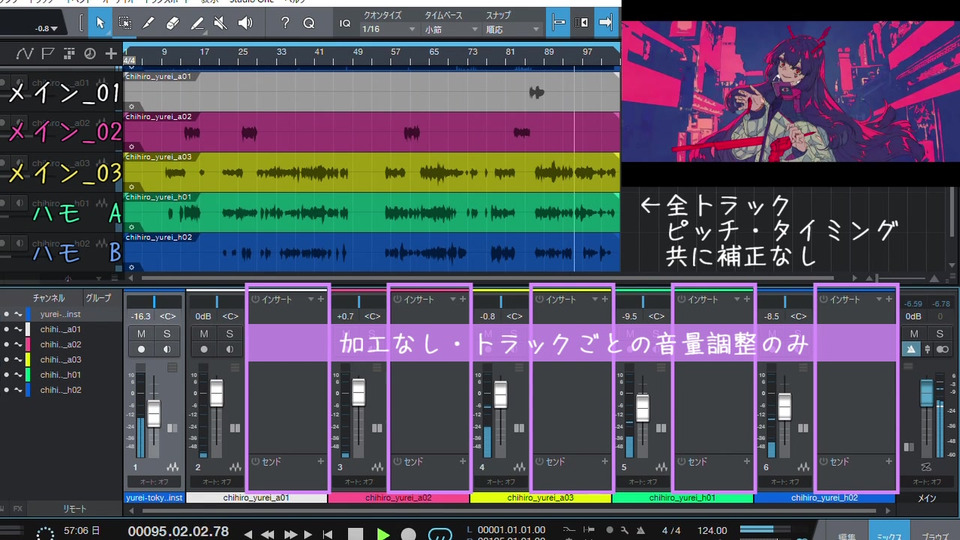
Task: Click the return to zero transport button
Action: (328, 534)
